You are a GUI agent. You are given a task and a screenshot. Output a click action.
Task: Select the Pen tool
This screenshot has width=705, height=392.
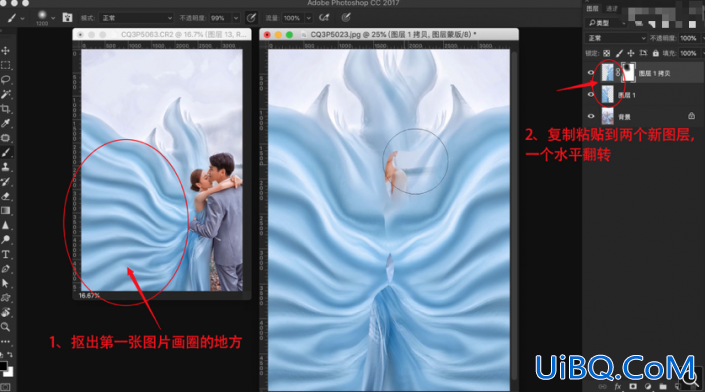tap(6, 269)
